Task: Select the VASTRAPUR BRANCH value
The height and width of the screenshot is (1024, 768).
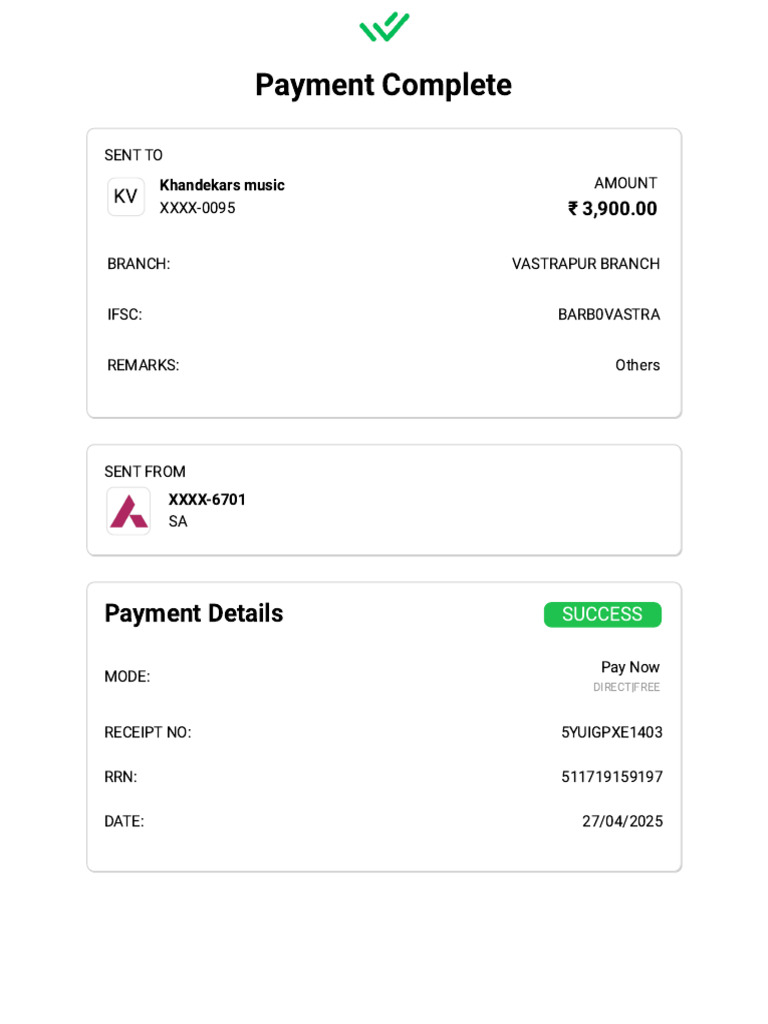Action: point(586,264)
